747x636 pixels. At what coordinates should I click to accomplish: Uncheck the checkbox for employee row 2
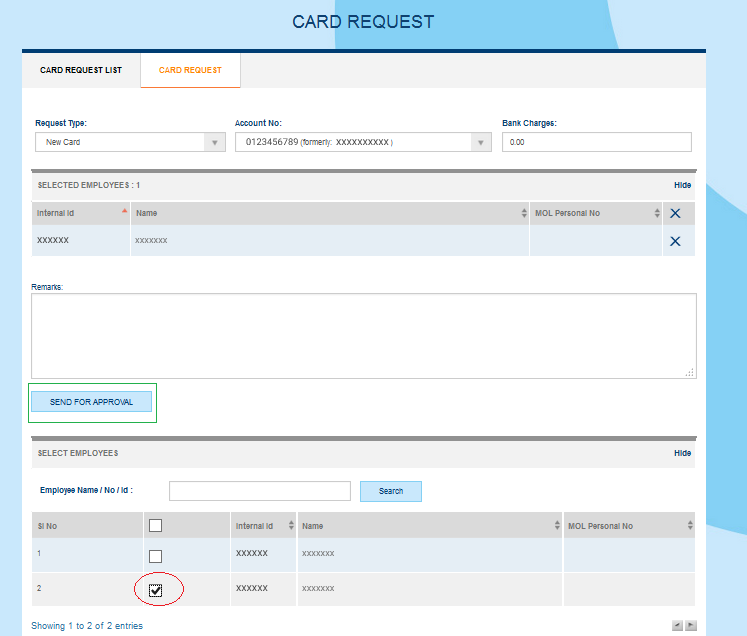point(155,590)
